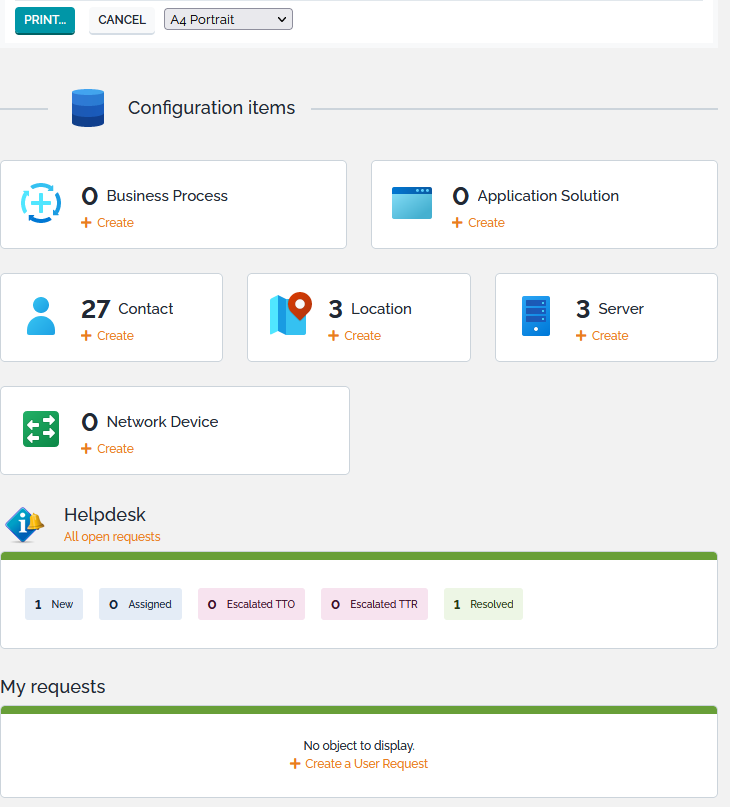This screenshot has width=730, height=807.
Task: Open the Escalated TTO requests badge
Action: 251,604
